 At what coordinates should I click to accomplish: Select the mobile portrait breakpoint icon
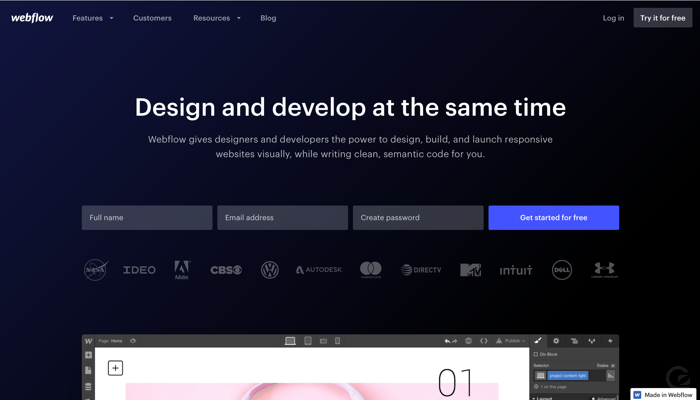tap(338, 341)
